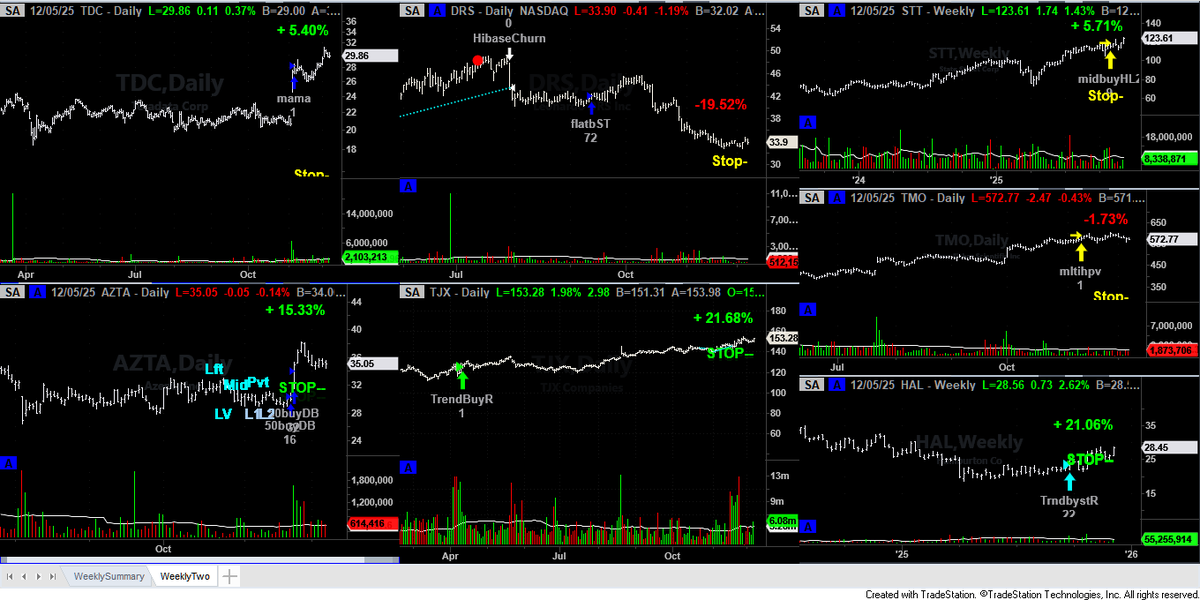Click blue A badge in STT header
Screen dimensions: 1200x600
click(835, 10)
